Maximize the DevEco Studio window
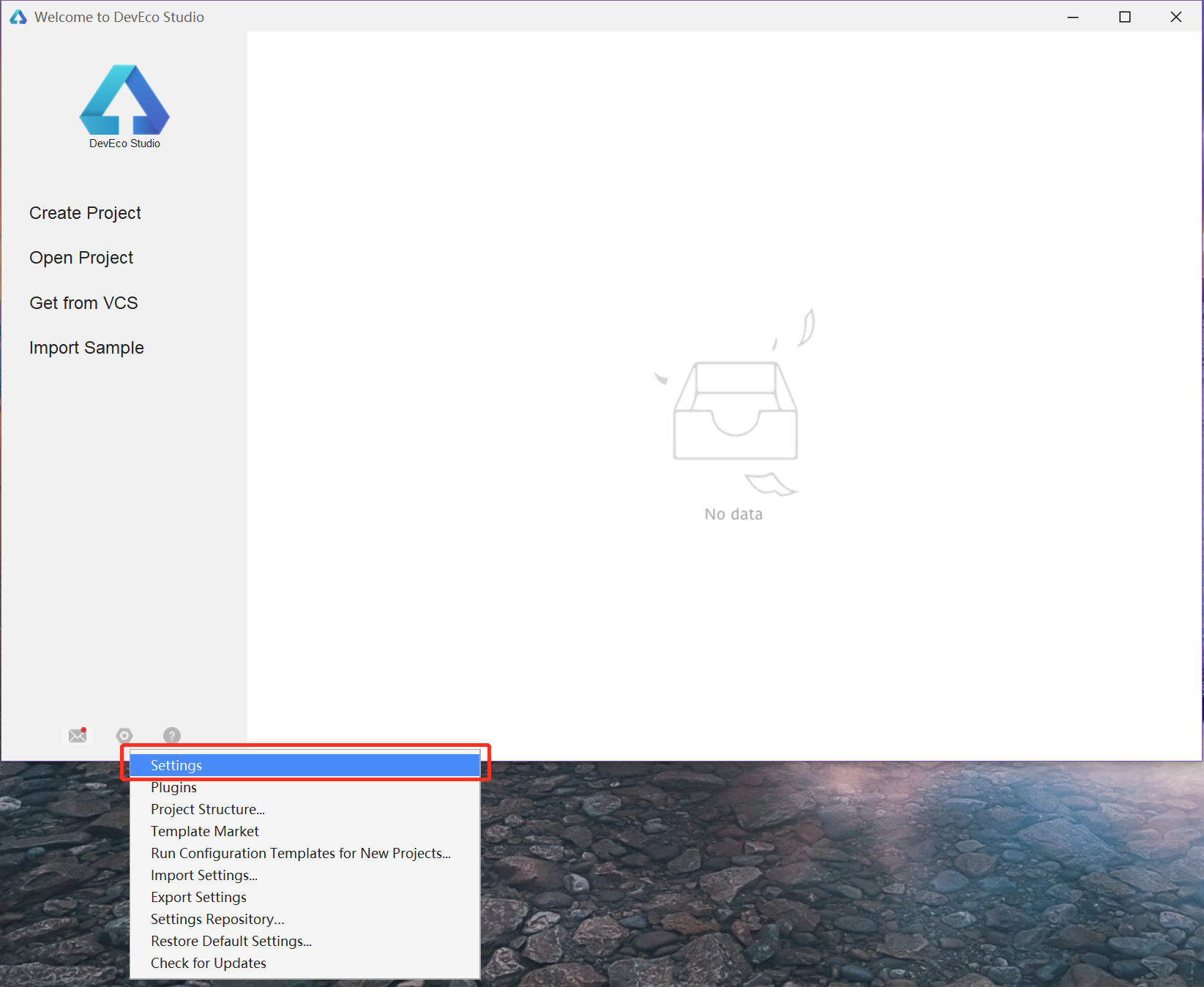Viewport: 1204px width, 987px height. point(1125,17)
